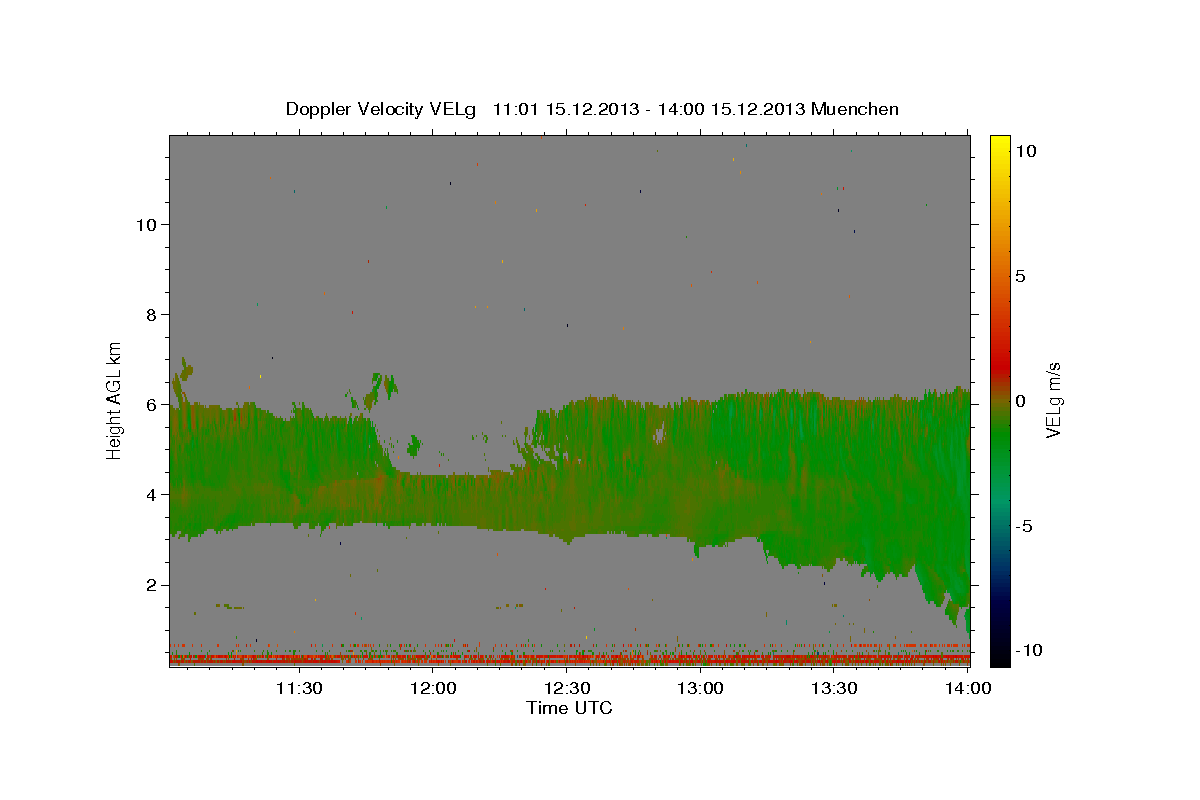Screen dimensions: 1200x800
Task: Click the colorbar value -5
Action: pyautogui.click(x=1025, y=526)
